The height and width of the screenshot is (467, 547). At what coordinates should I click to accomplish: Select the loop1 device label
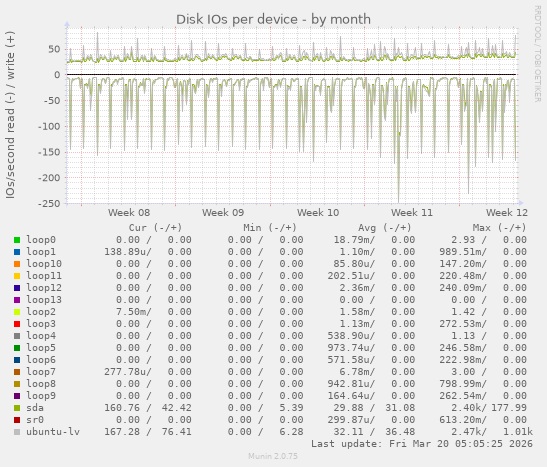click(41, 252)
